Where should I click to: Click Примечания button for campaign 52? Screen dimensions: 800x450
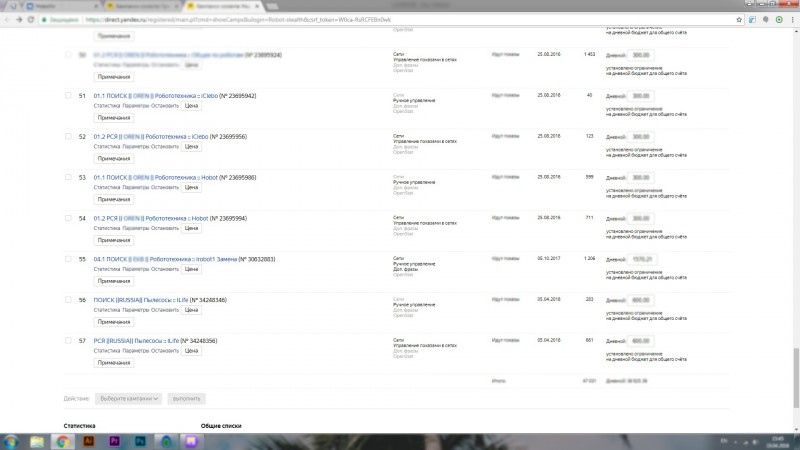[114, 159]
